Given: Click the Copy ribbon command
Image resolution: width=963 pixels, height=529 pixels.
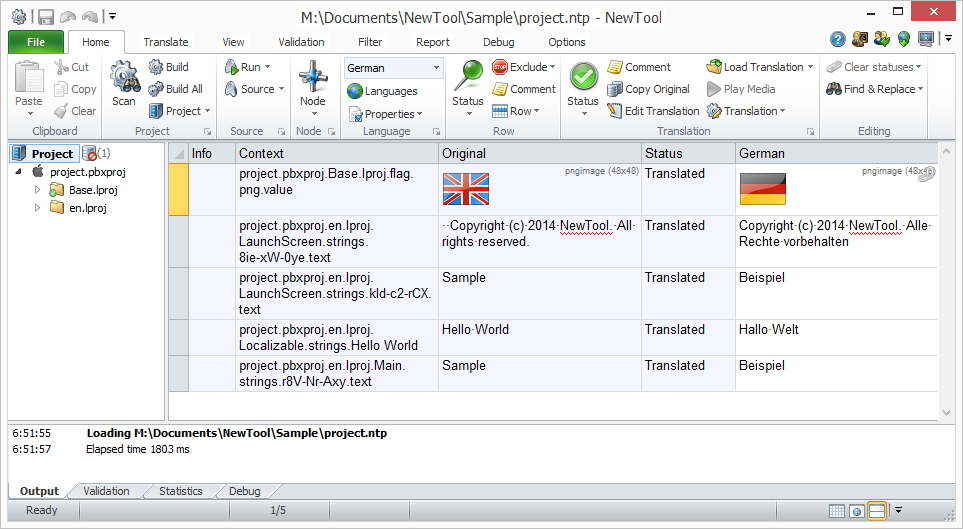Looking at the screenshot, I should [x=76, y=89].
